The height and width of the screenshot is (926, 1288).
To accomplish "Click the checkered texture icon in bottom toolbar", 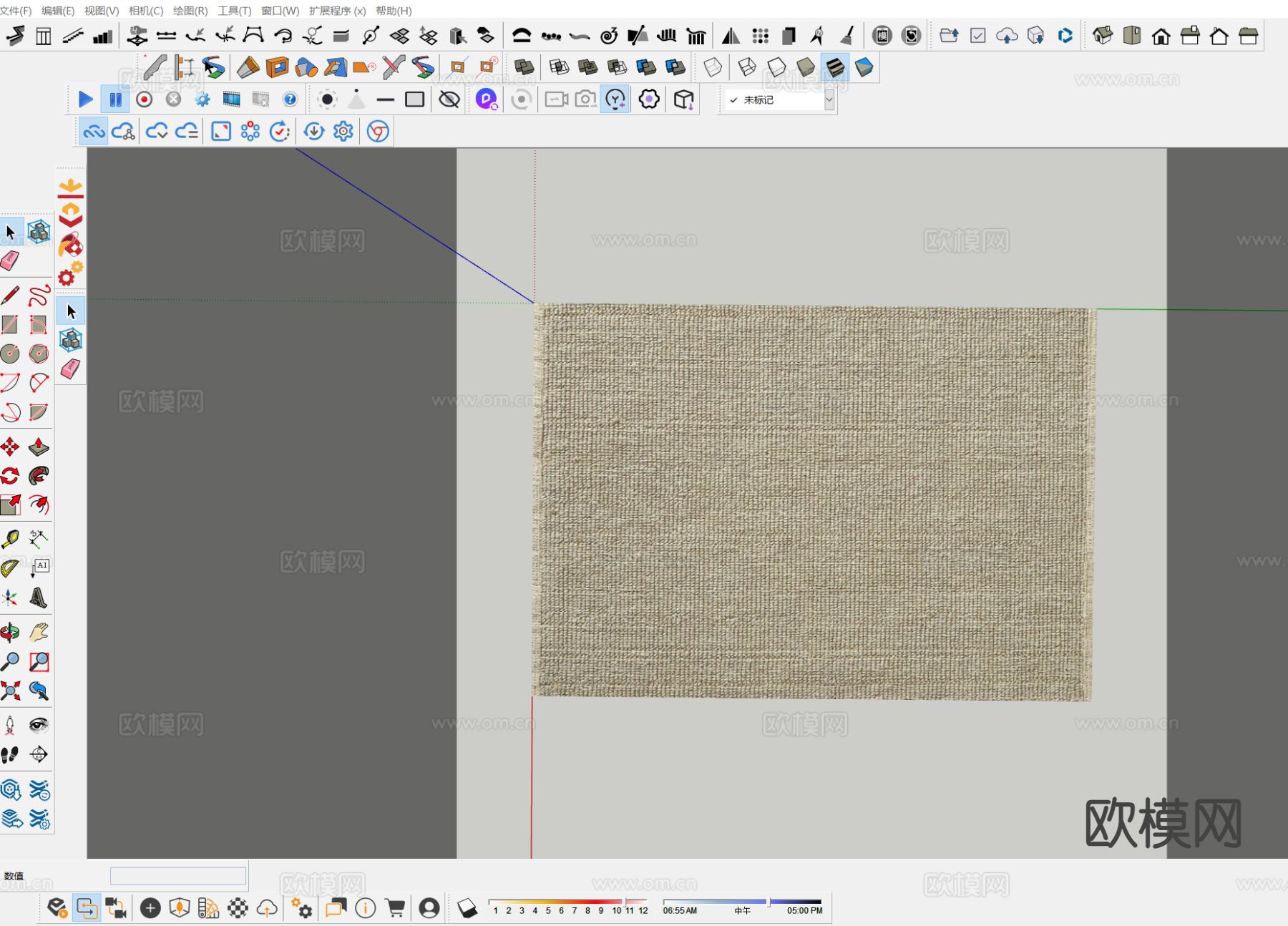I will click(x=238, y=908).
